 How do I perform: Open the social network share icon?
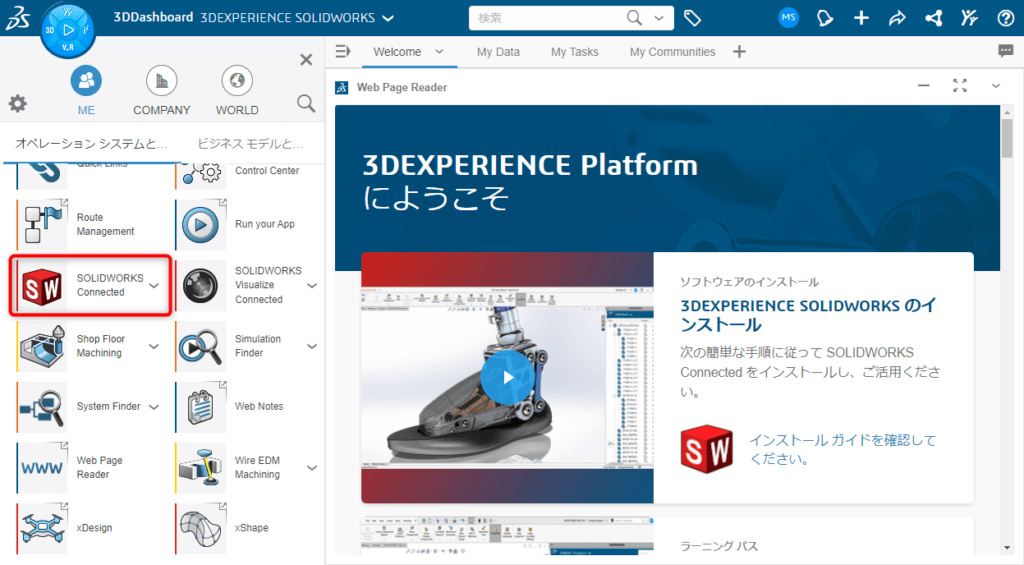[934, 18]
